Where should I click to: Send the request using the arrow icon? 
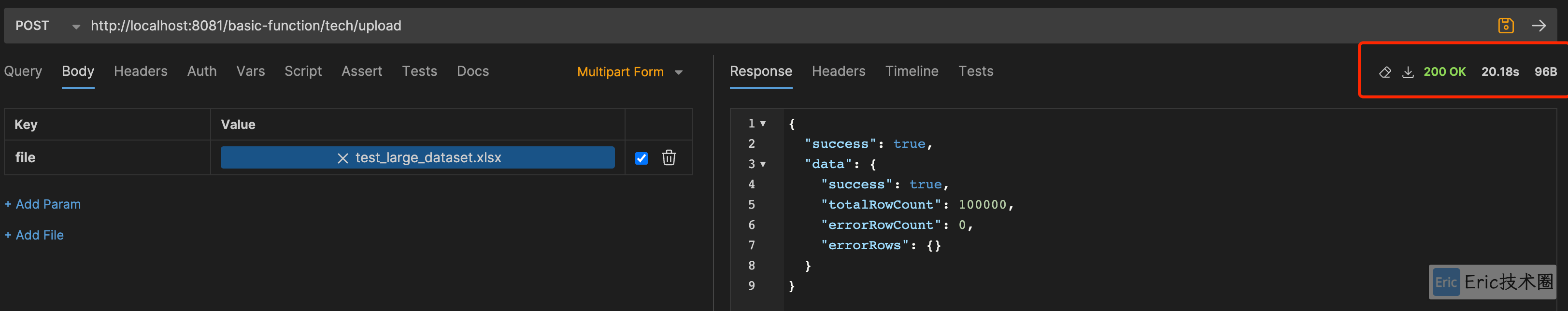[x=1539, y=26]
